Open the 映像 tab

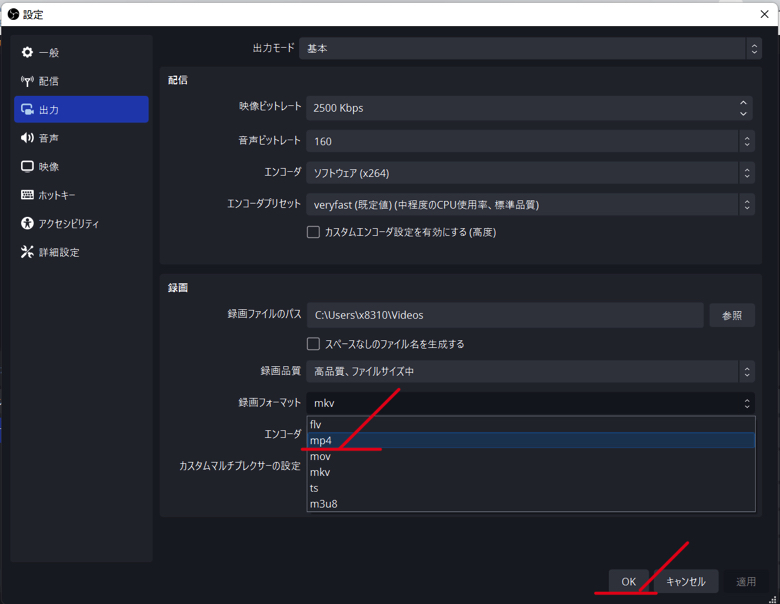coord(82,166)
